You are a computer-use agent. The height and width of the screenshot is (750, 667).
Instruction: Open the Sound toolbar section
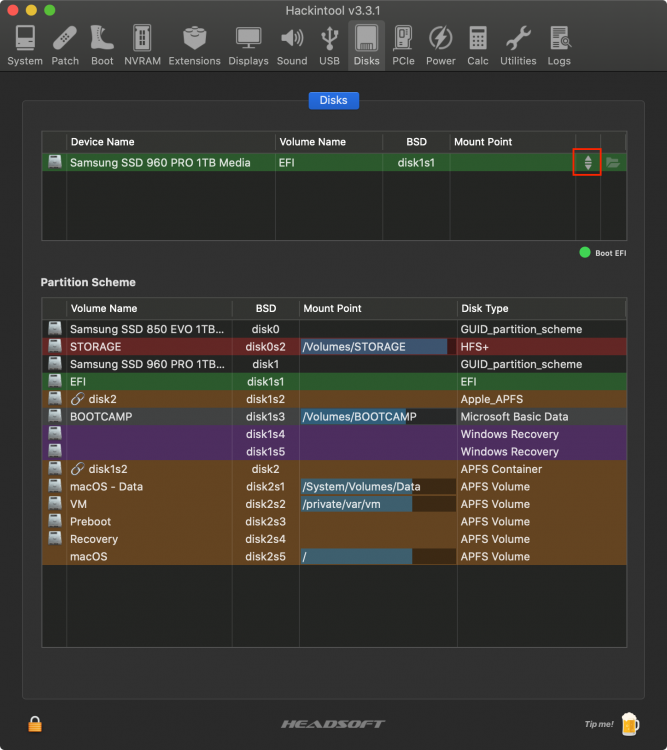pos(292,45)
